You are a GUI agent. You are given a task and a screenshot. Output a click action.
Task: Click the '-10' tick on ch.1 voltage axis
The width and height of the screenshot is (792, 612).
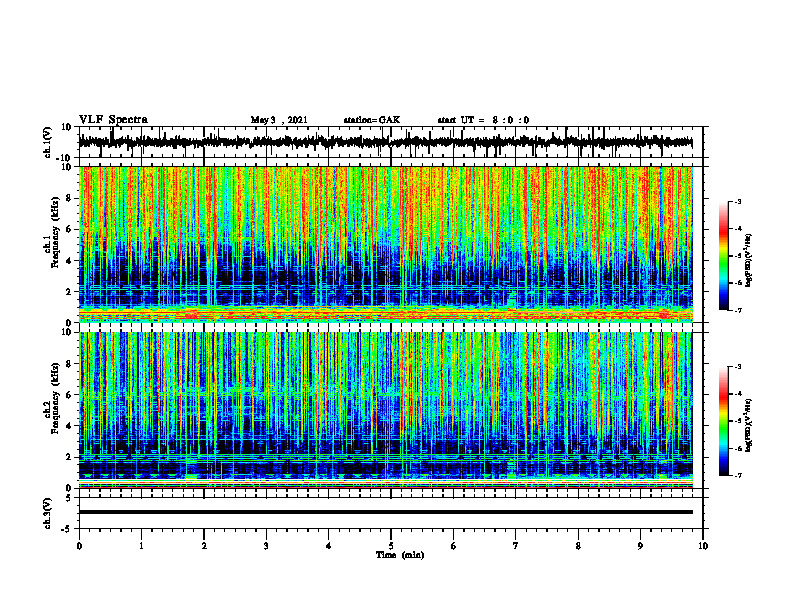point(64,158)
